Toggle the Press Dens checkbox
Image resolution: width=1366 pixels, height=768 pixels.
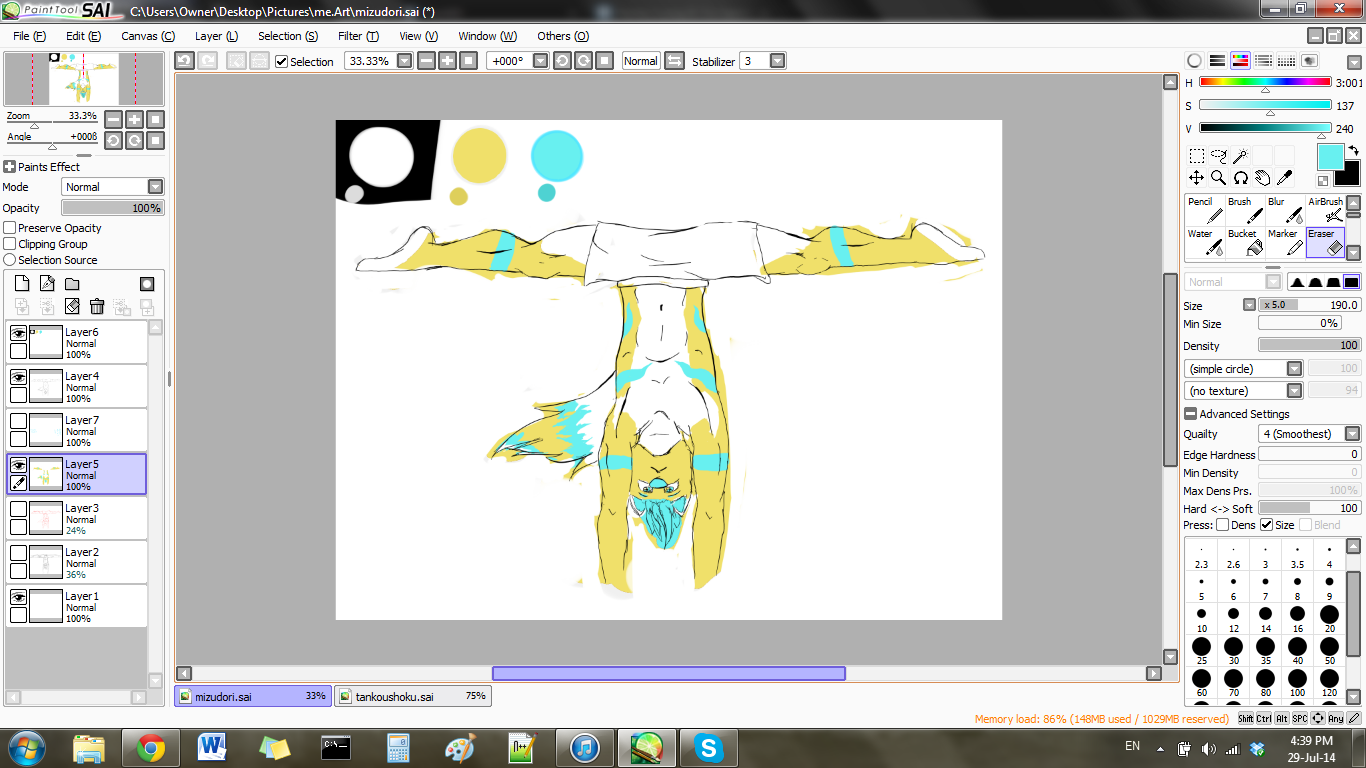(1222, 525)
